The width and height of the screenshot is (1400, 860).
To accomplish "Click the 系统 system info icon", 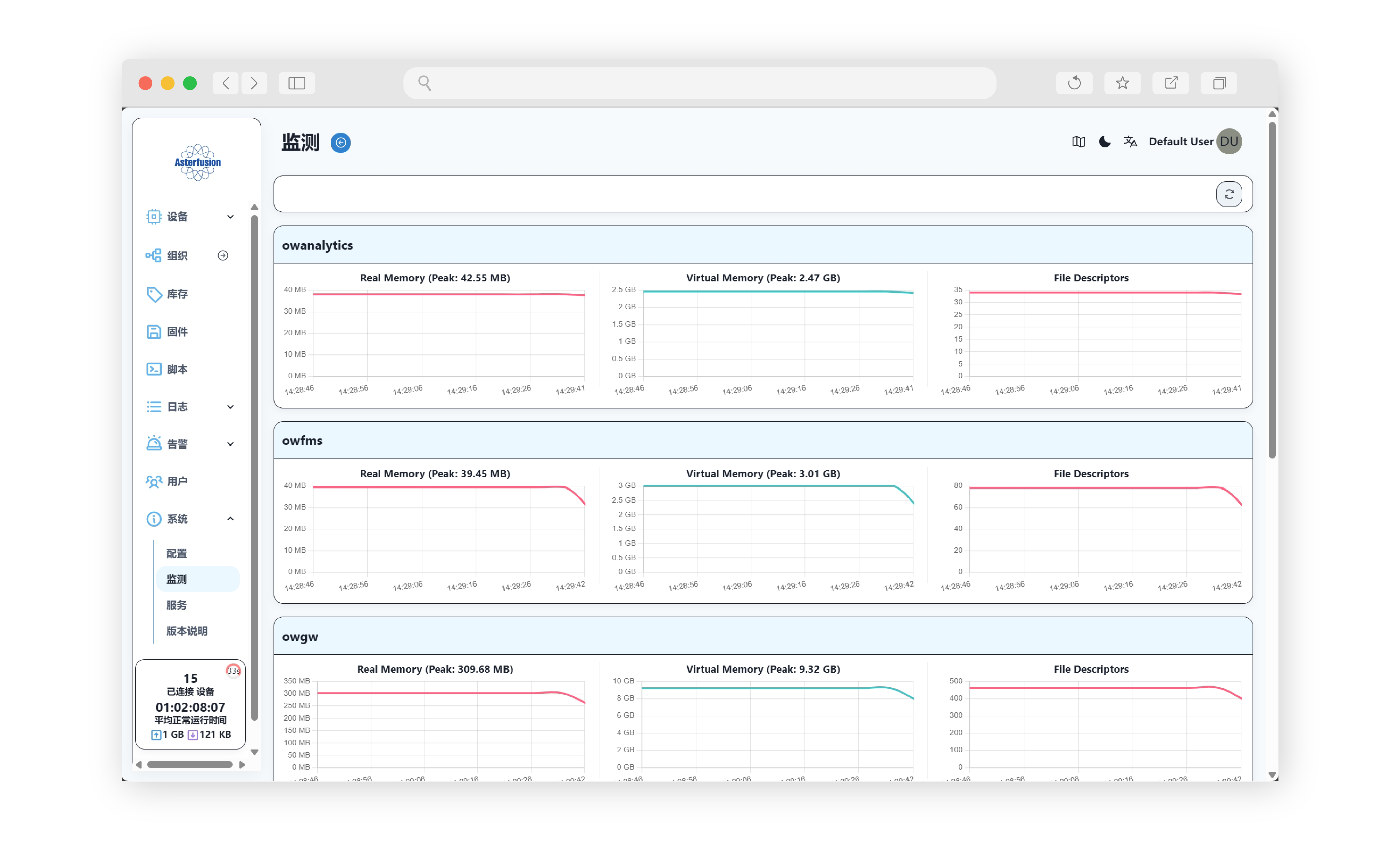I will pyautogui.click(x=154, y=519).
